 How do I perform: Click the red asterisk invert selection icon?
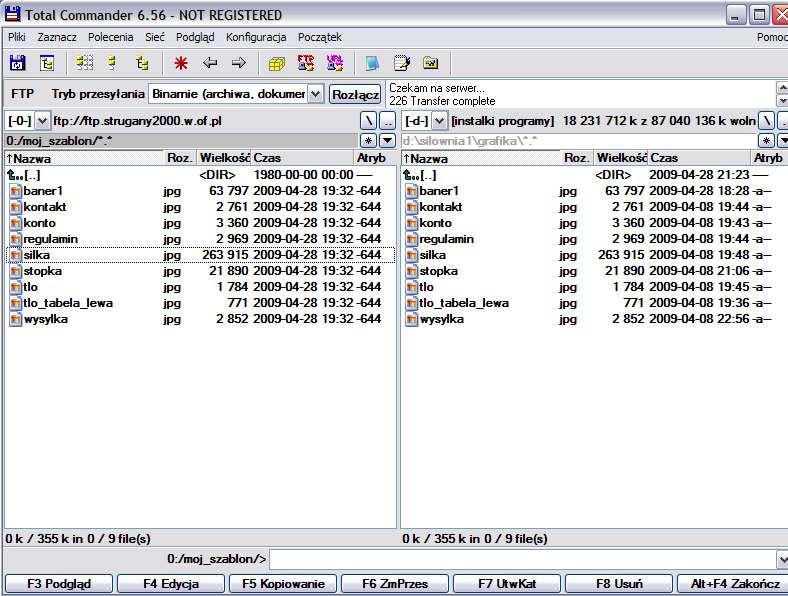click(181, 63)
